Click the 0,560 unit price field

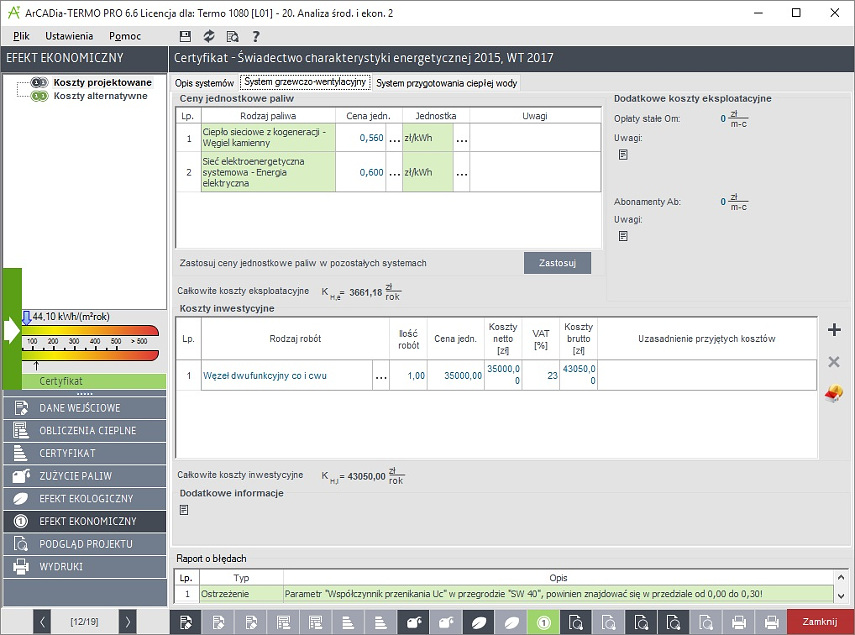pyautogui.click(x=360, y=138)
